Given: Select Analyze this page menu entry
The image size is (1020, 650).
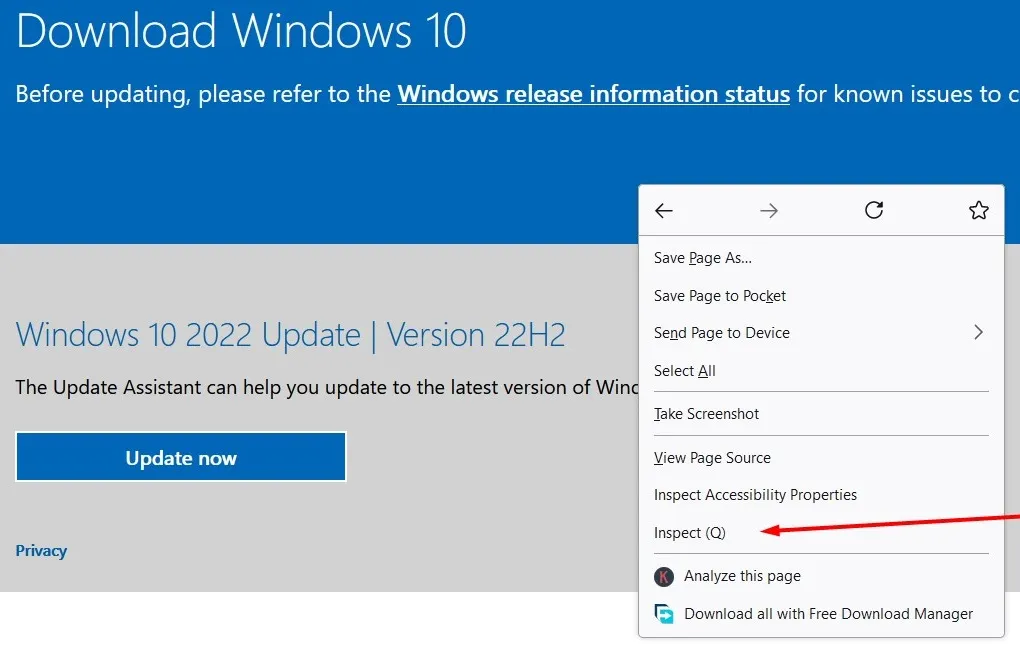Looking at the screenshot, I should point(821,576).
